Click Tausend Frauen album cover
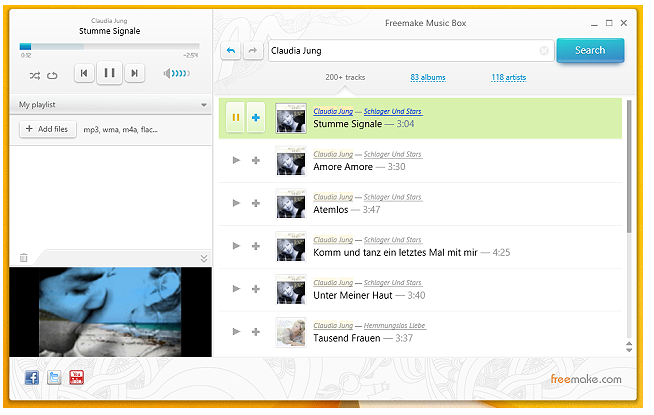 tap(291, 332)
